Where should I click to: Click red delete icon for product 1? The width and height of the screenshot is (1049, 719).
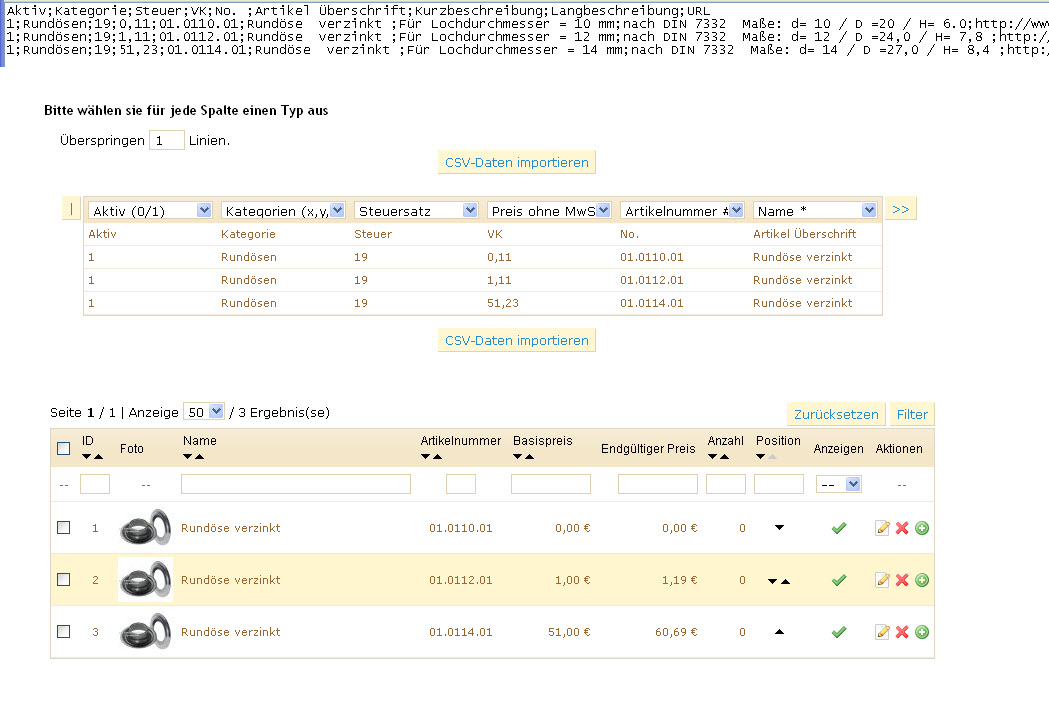902,528
